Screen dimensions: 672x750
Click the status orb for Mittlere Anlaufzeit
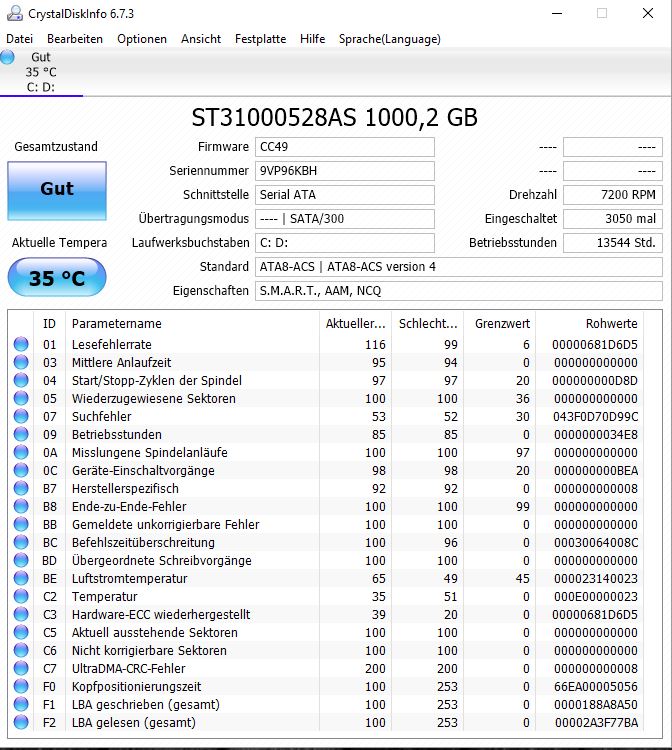(x=21, y=362)
